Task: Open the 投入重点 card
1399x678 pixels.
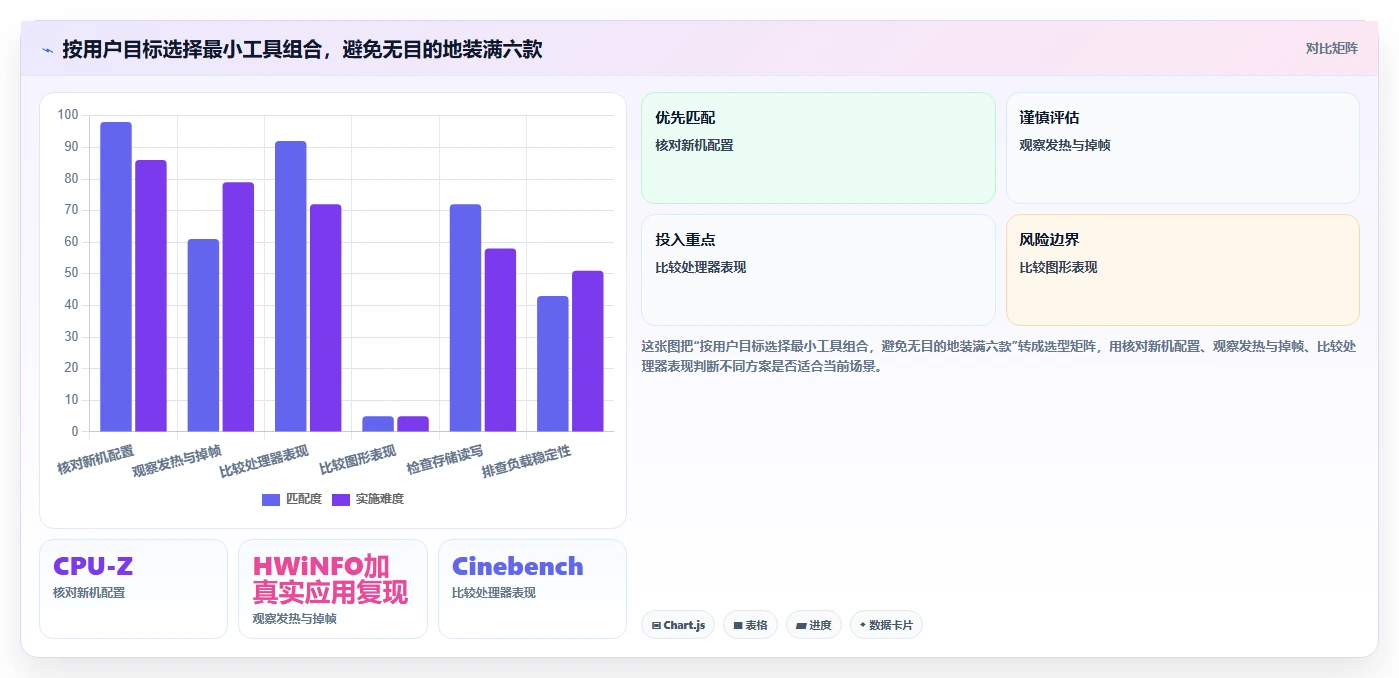Action: tap(818, 270)
